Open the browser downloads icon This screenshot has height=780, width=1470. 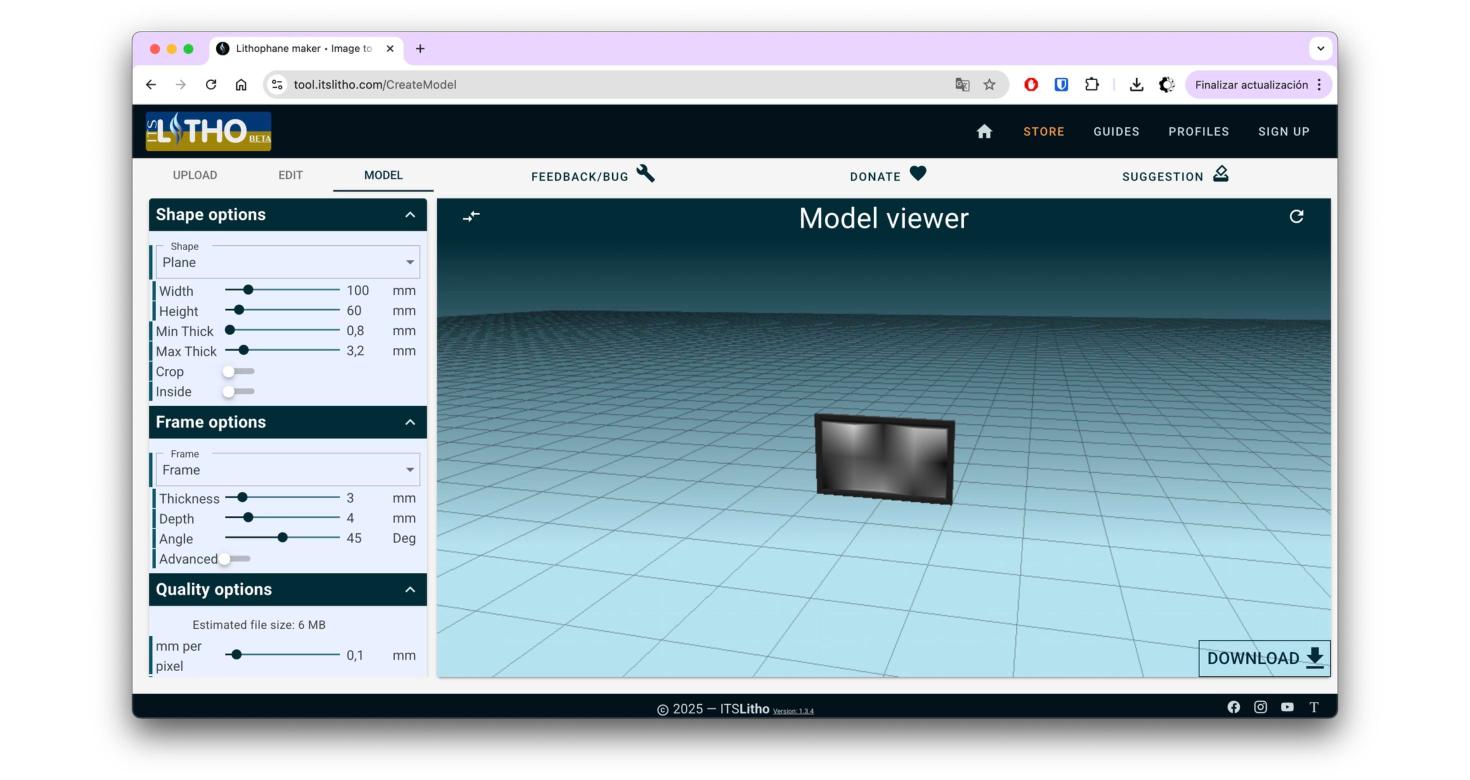(1136, 85)
